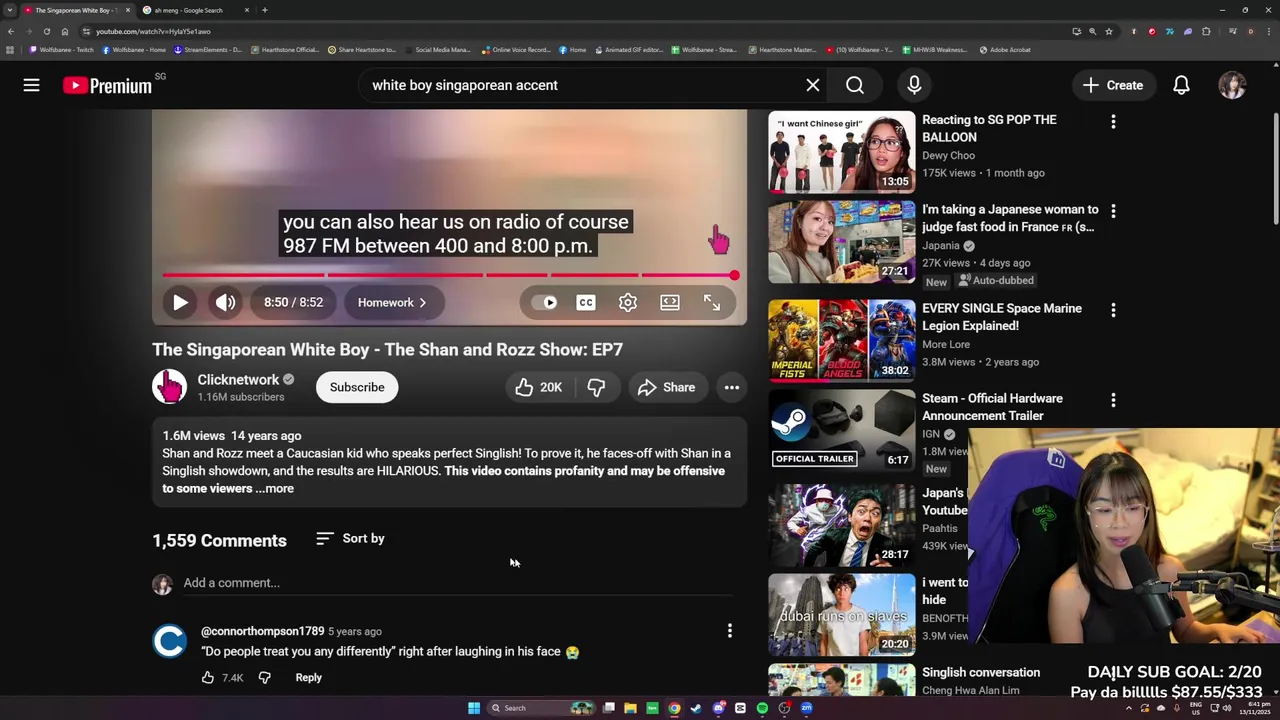
Task: Open options for Space Marine Legion video
Action: [1113, 310]
